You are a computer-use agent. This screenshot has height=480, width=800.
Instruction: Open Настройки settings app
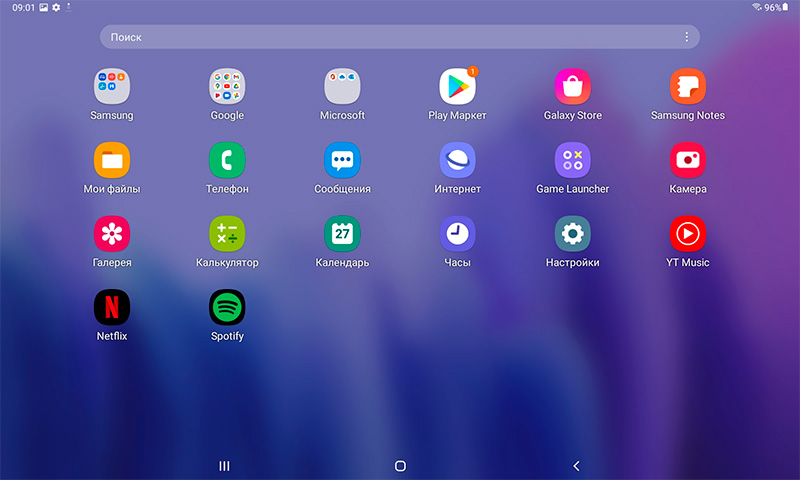[573, 234]
